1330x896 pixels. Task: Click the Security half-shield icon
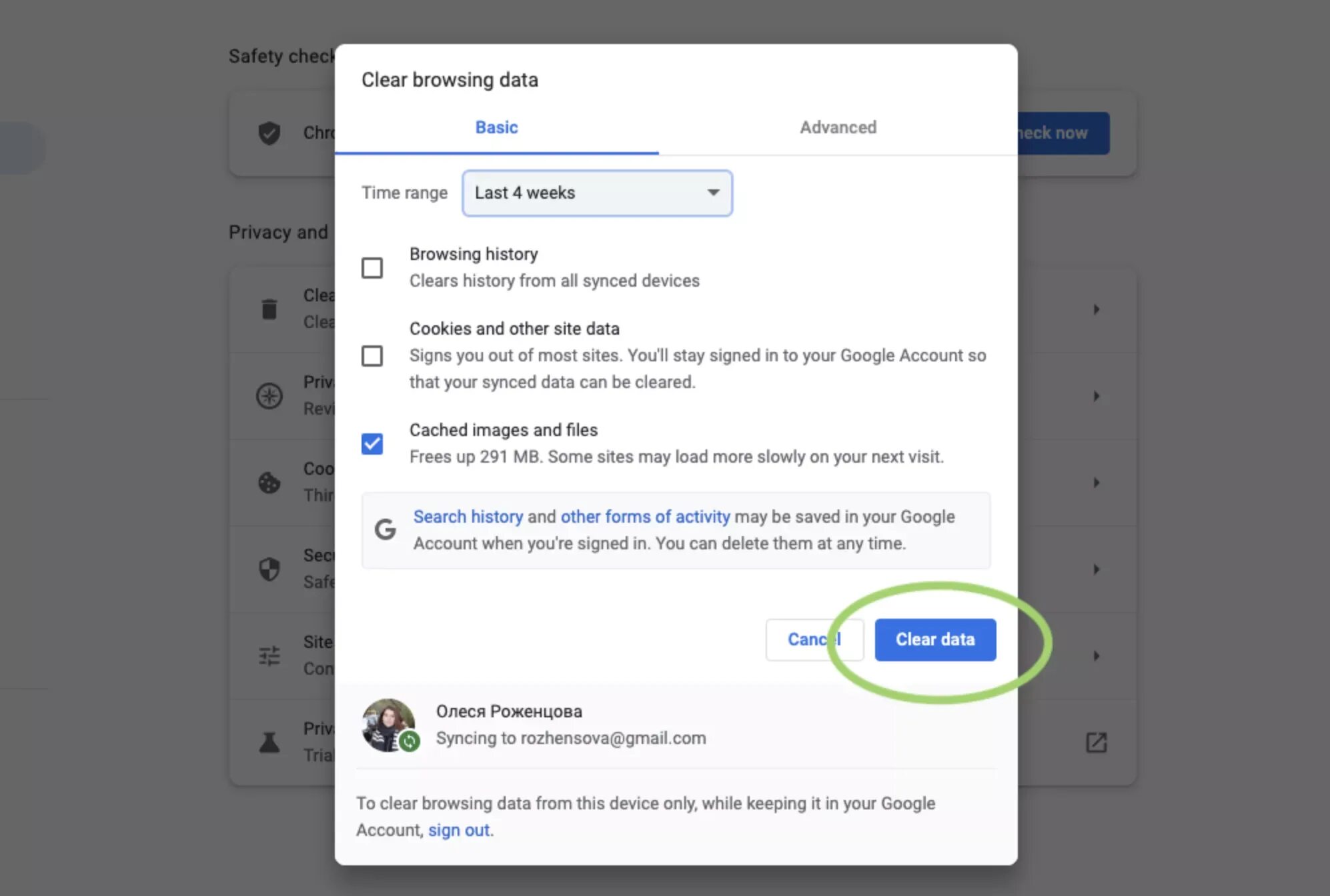coord(269,569)
